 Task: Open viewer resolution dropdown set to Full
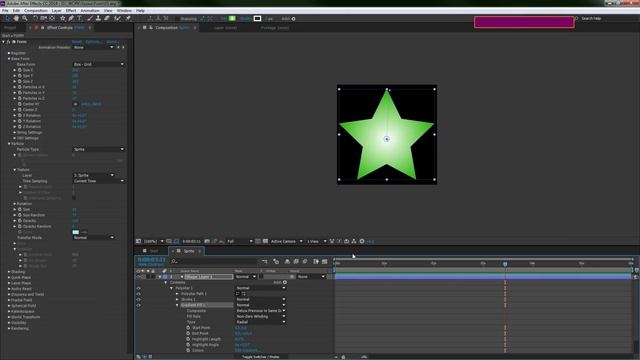[x=240, y=241]
